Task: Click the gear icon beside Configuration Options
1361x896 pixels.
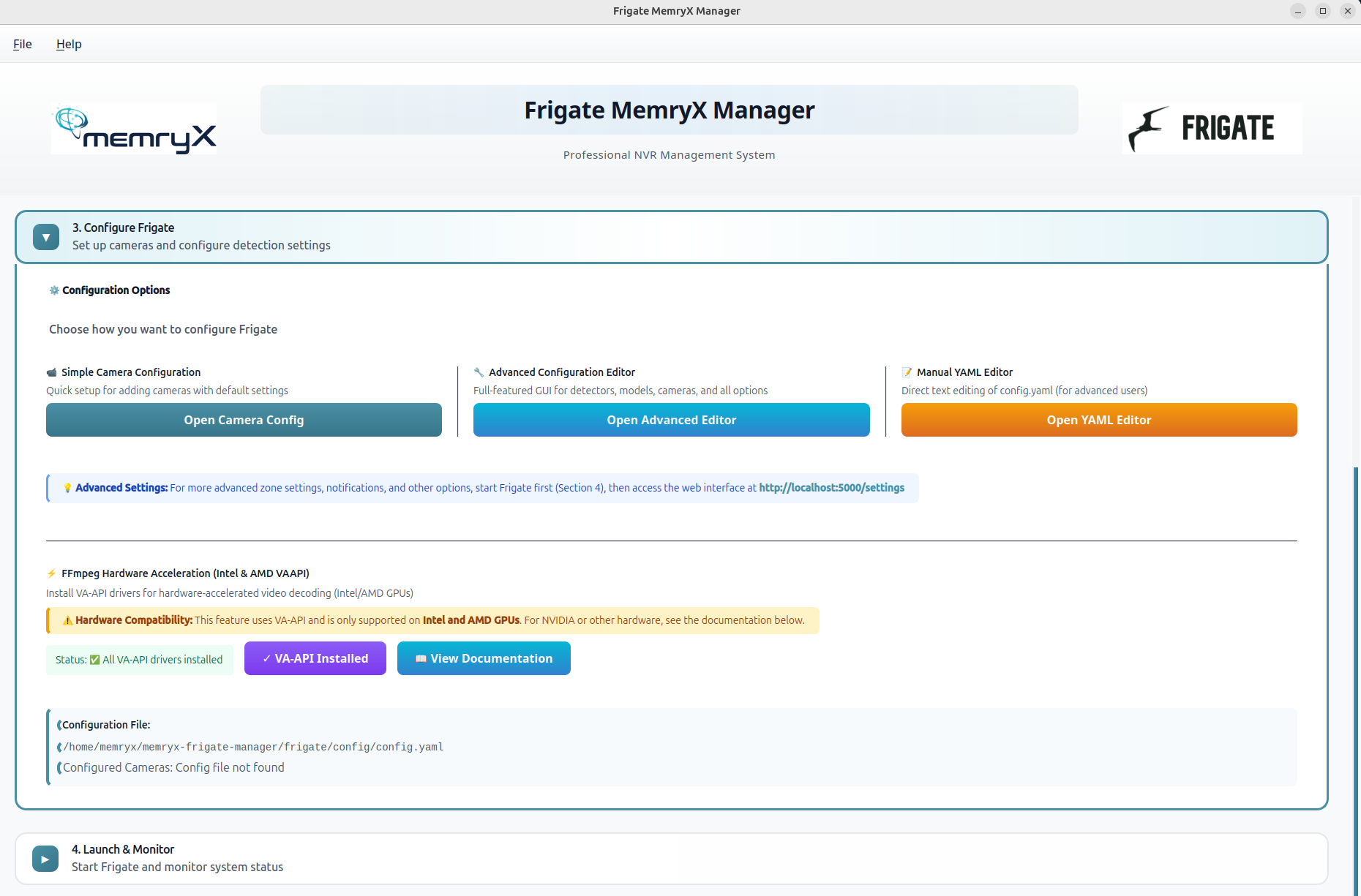Action: (54, 290)
